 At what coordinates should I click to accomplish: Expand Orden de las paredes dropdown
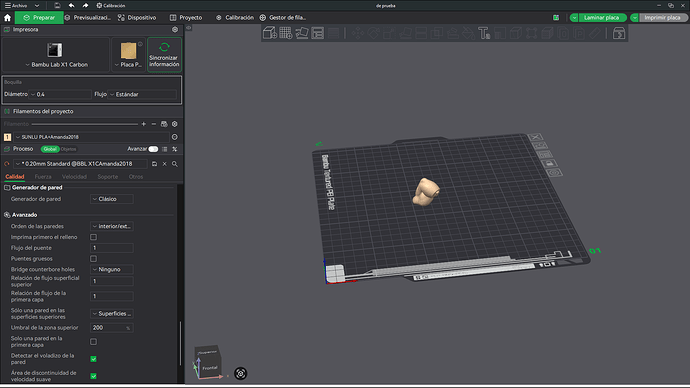point(112,226)
